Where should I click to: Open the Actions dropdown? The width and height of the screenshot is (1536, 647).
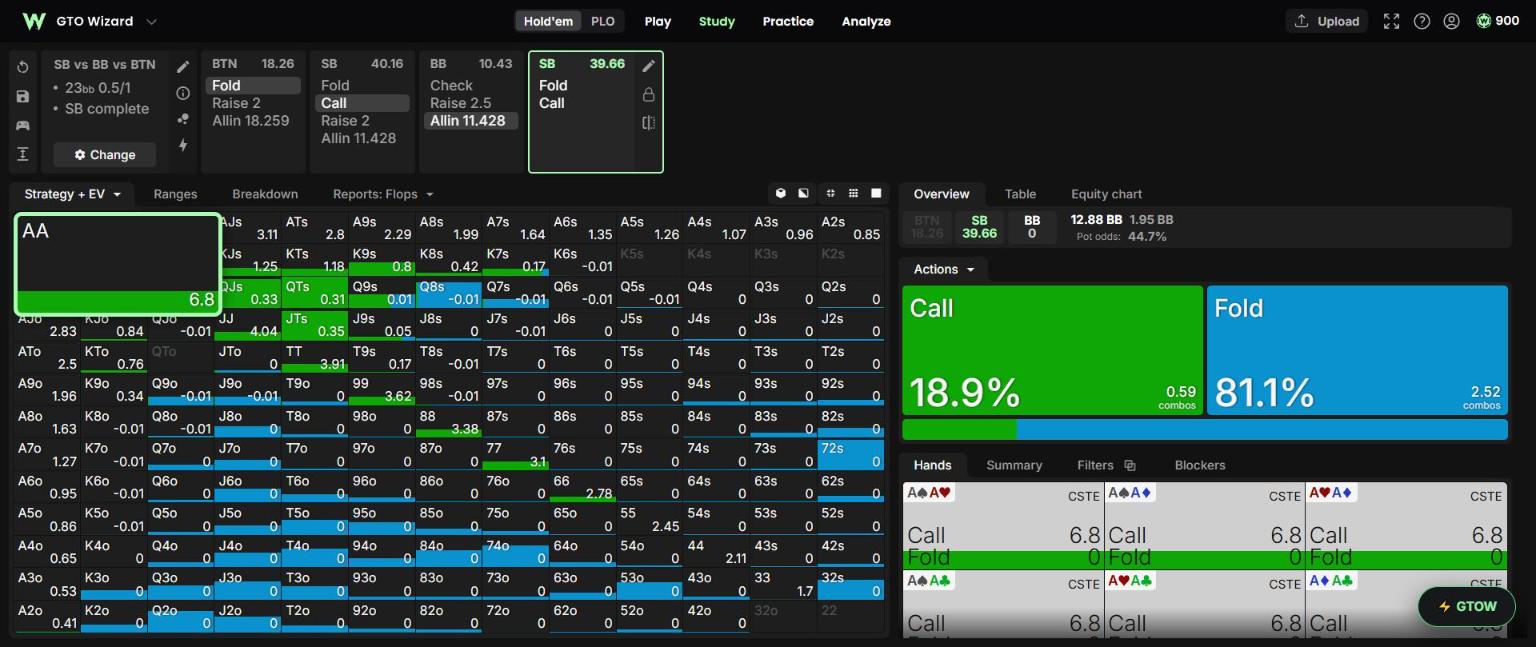pyautogui.click(x=944, y=269)
